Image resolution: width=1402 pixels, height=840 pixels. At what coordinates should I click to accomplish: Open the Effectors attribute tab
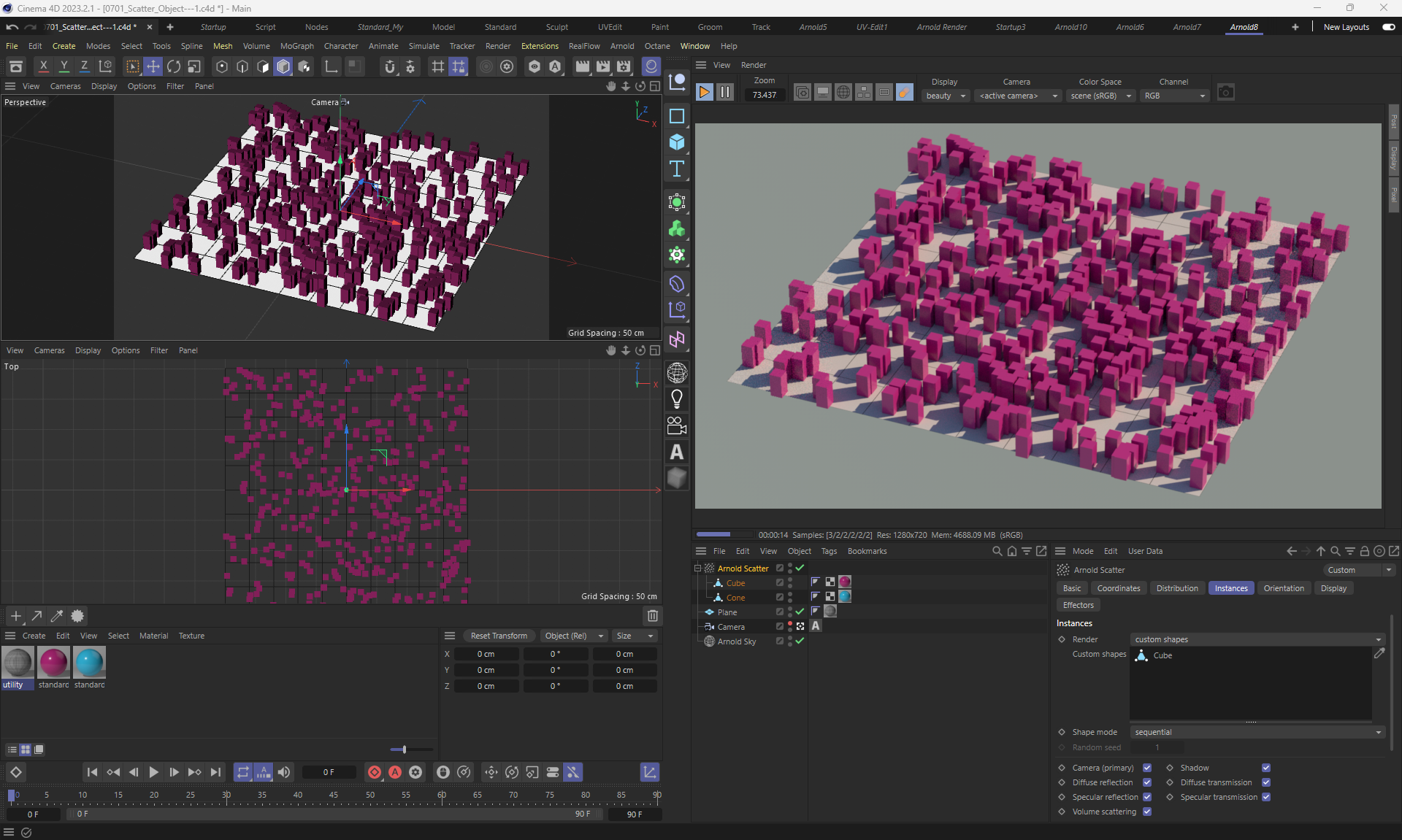[x=1078, y=605]
